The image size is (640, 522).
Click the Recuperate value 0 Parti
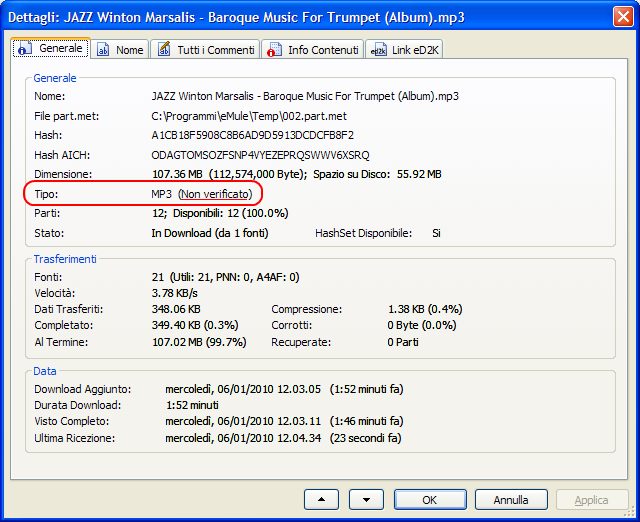(403, 342)
